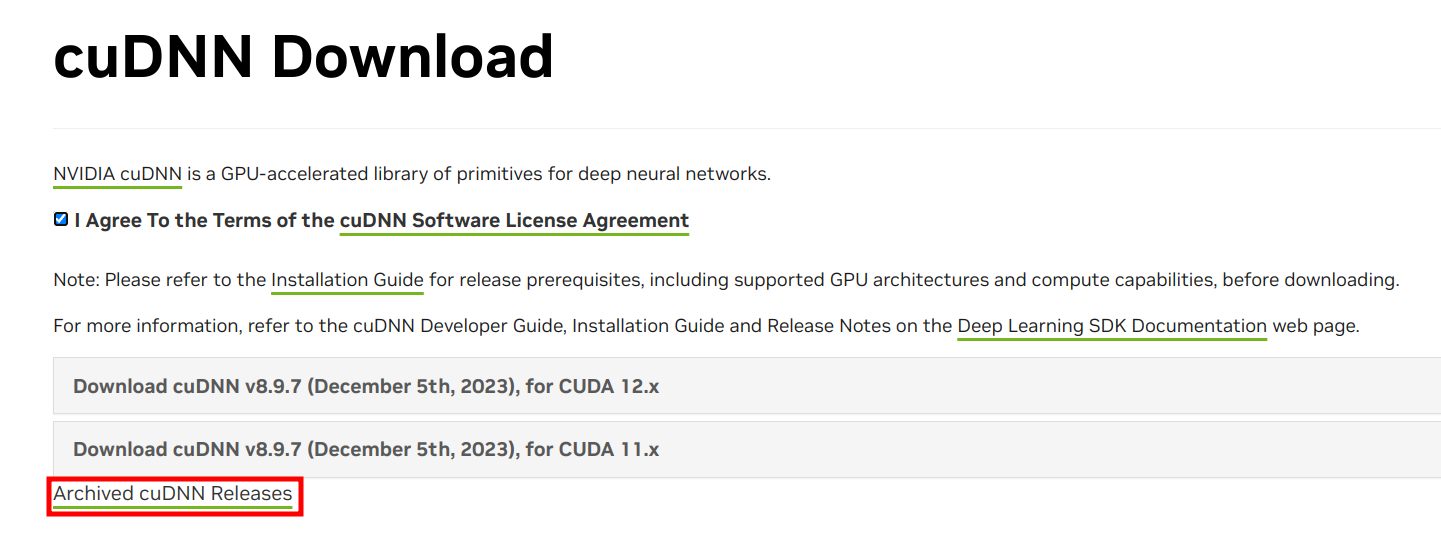Click the release prerequisites note paragraph

tap(726, 280)
